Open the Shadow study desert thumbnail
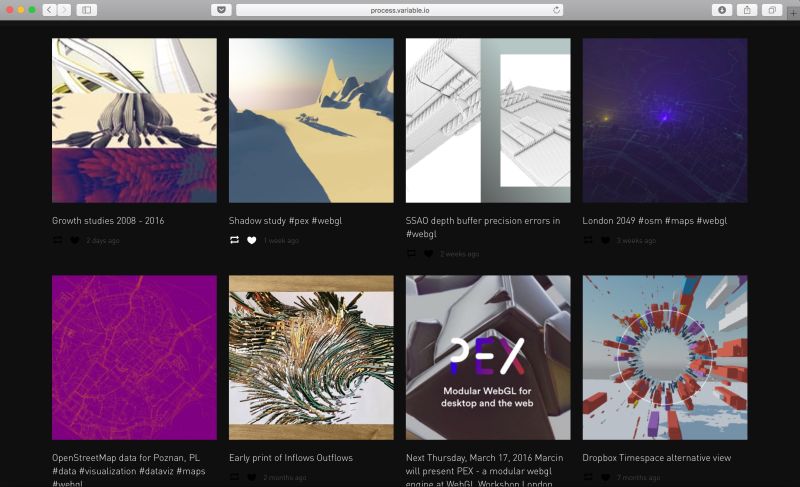Image resolution: width=800 pixels, height=487 pixels. point(311,120)
